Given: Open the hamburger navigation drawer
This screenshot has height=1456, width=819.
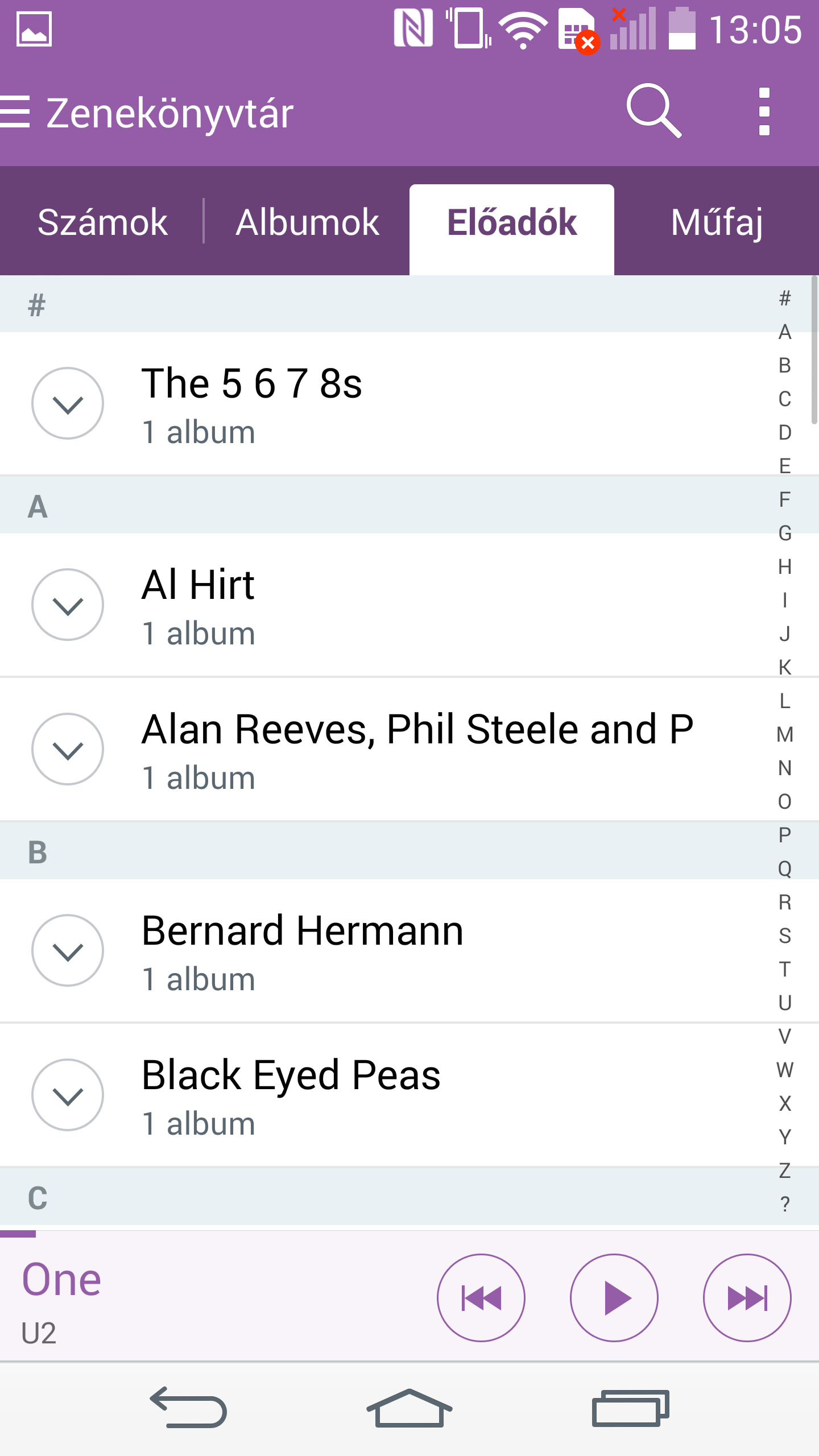Looking at the screenshot, I should [x=15, y=111].
